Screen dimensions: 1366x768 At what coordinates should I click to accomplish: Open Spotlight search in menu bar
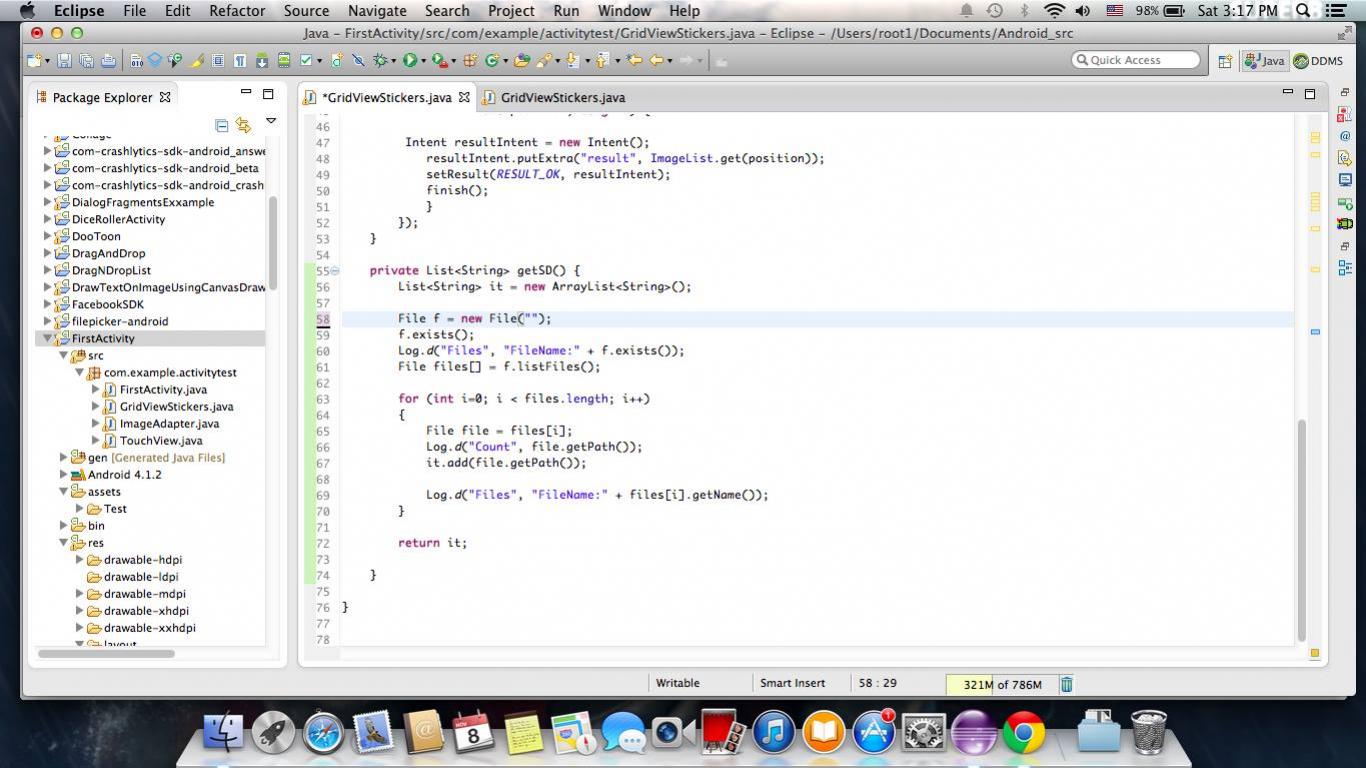point(1303,11)
